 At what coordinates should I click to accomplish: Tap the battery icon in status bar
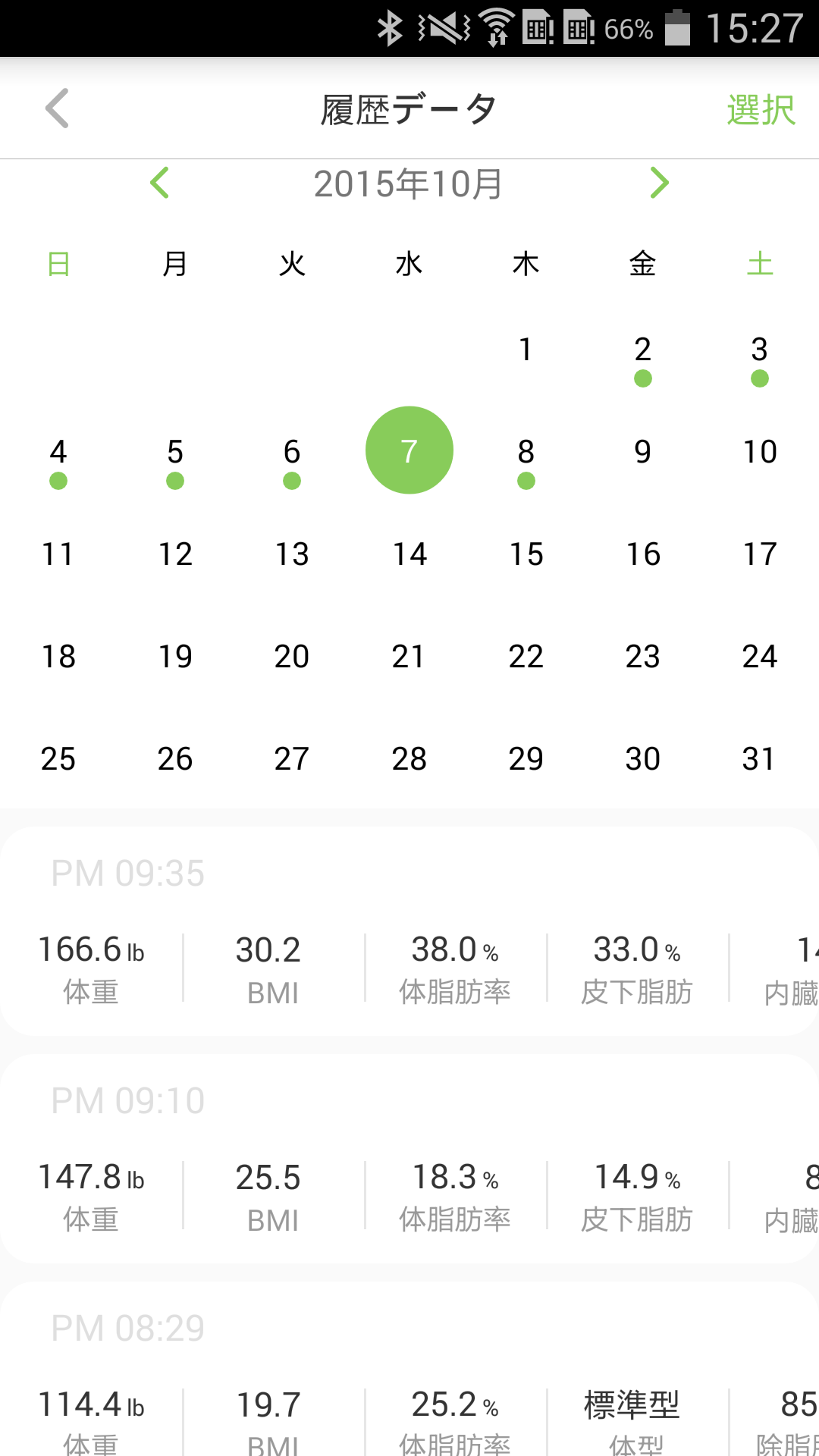tap(677, 29)
